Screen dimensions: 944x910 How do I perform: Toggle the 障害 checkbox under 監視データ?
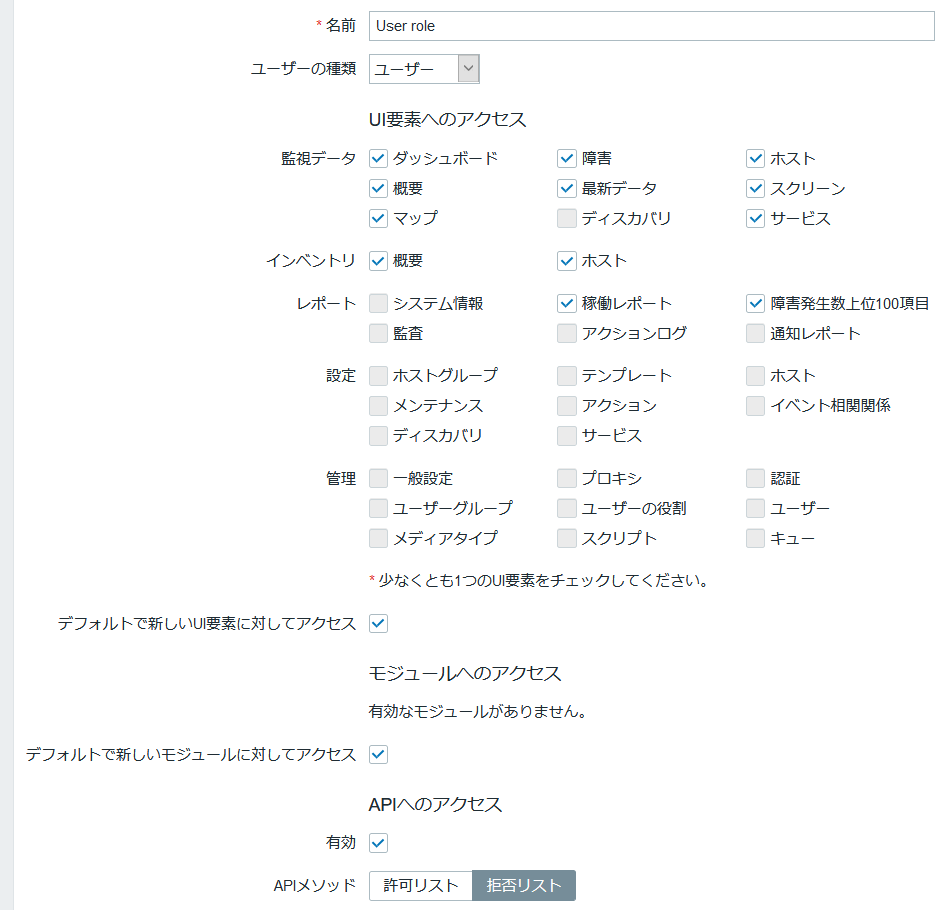[x=567, y=158]
